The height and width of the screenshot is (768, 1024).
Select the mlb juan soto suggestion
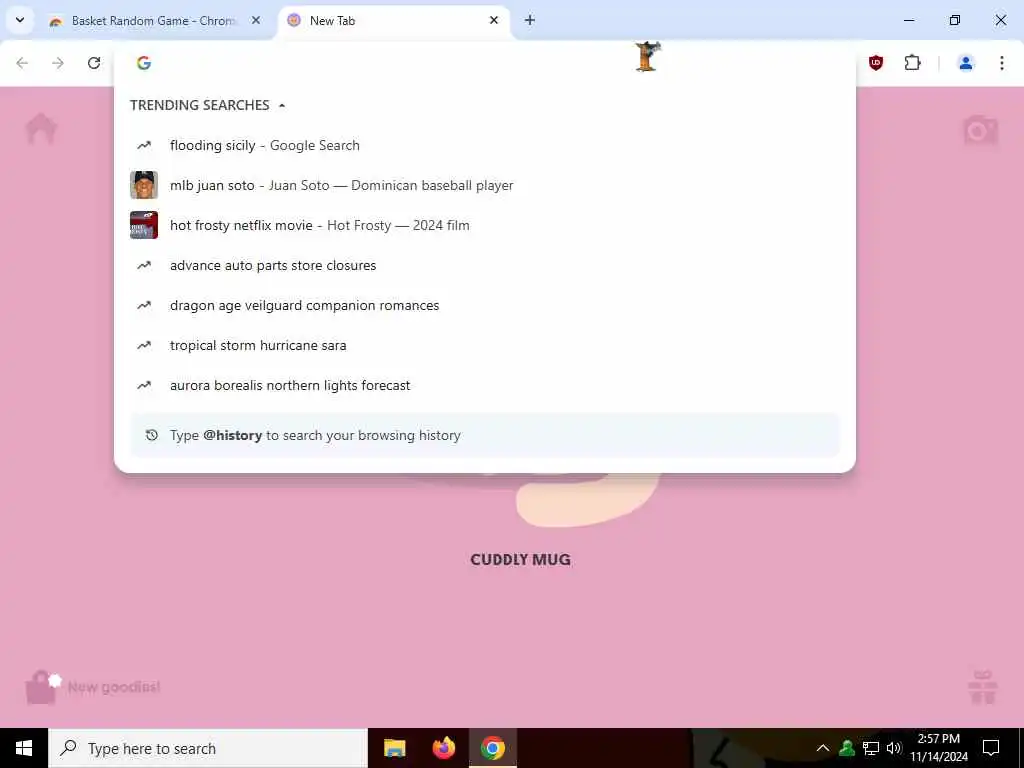coord(485,185)
